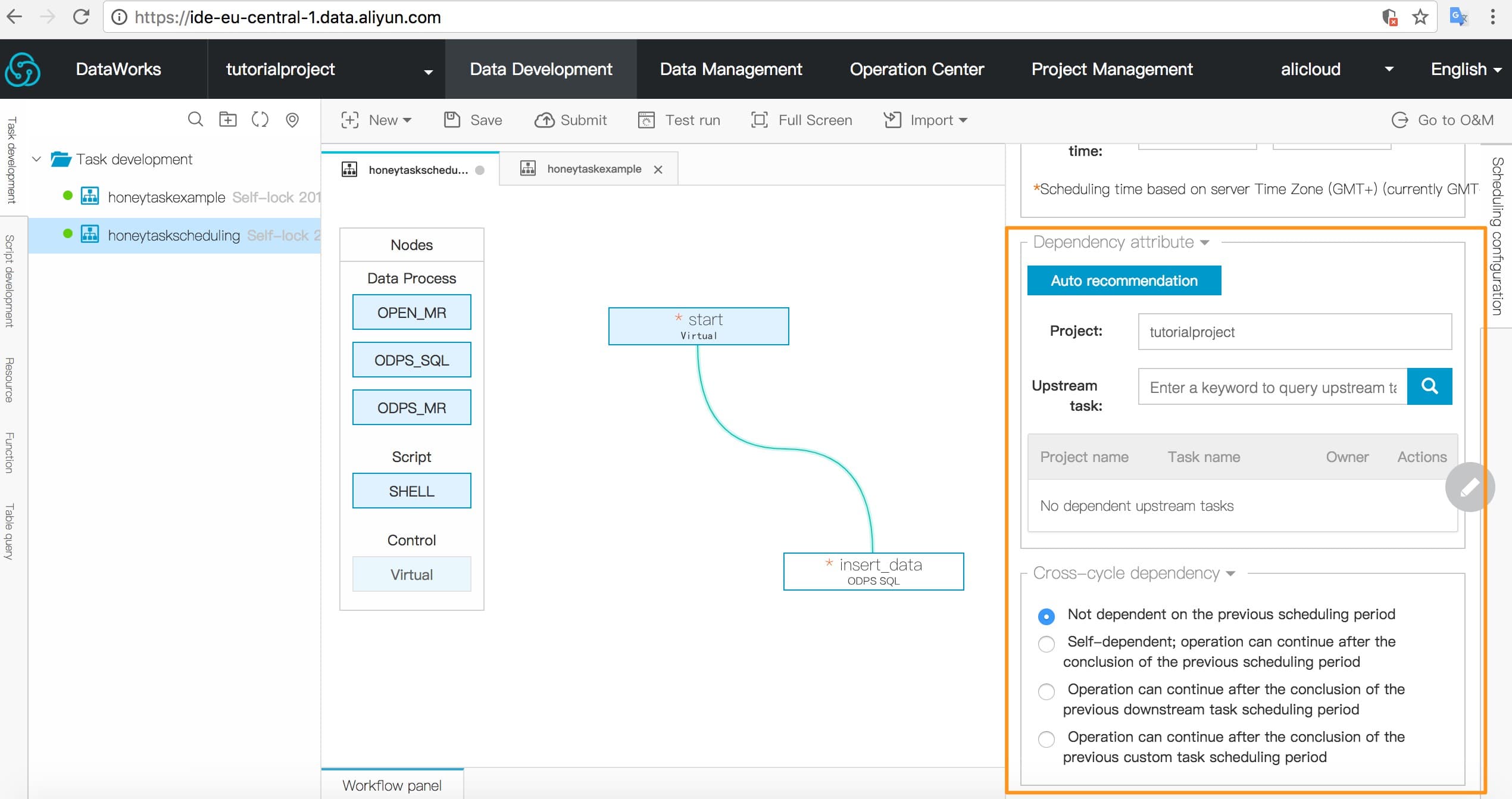
Task: Click the Submit cloud upload icon
Action: [x=544, y=120]
